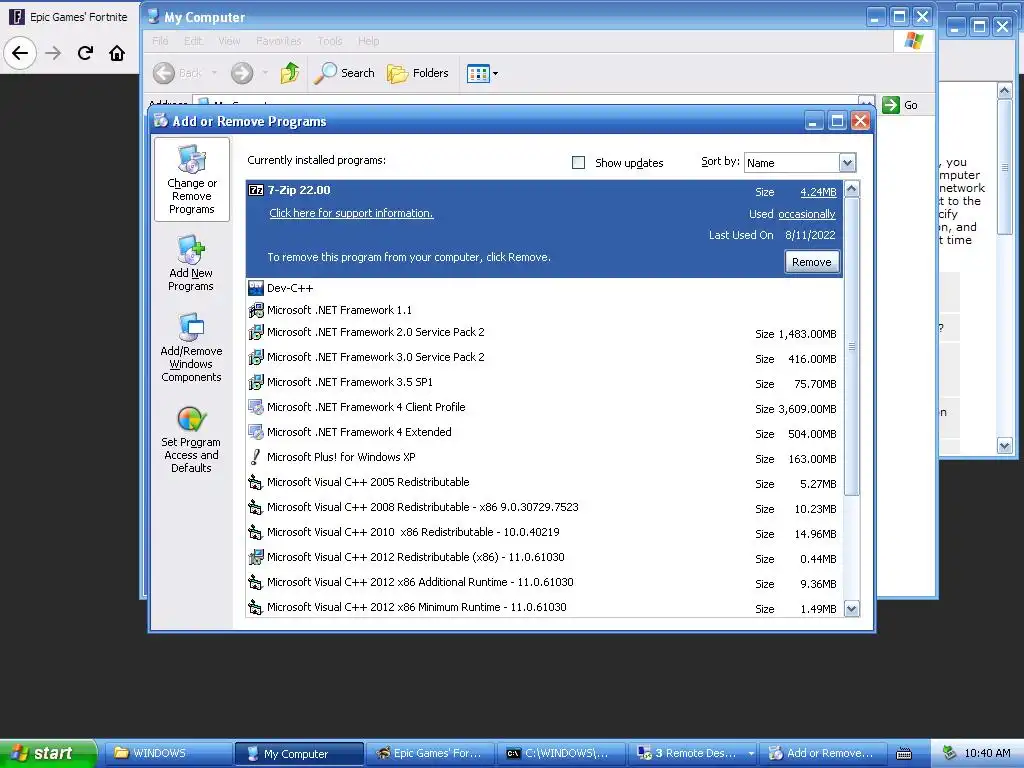Open the Favorites menu in My Computer
Screen dimensions: 1024x768
pyautogui.click(x=279, y=40)
